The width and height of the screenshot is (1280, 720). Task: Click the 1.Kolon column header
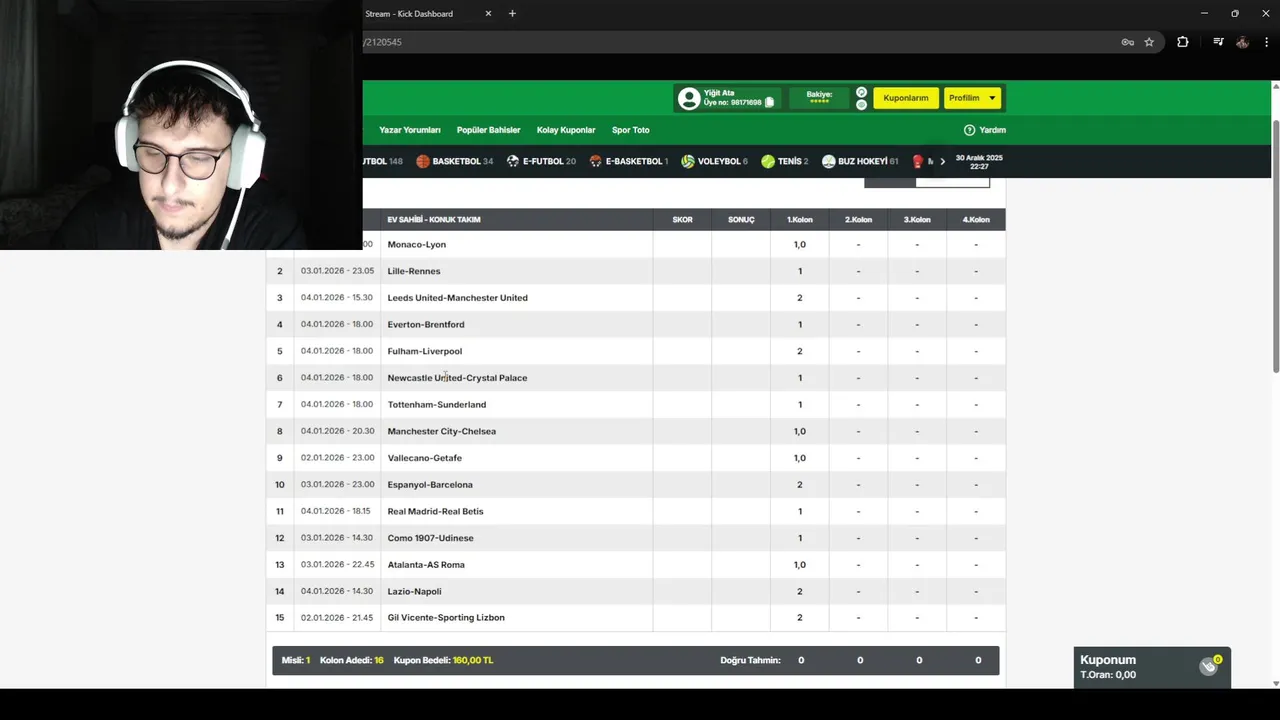(x=800, y=220)
